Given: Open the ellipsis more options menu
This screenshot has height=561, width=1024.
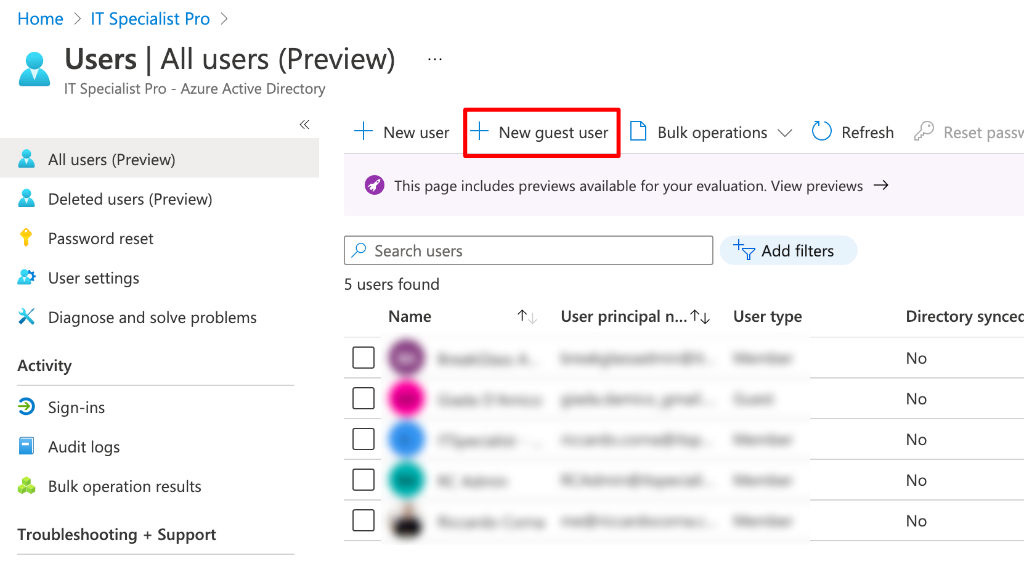Looking at the screenshot, I should (x=435, y=59).
